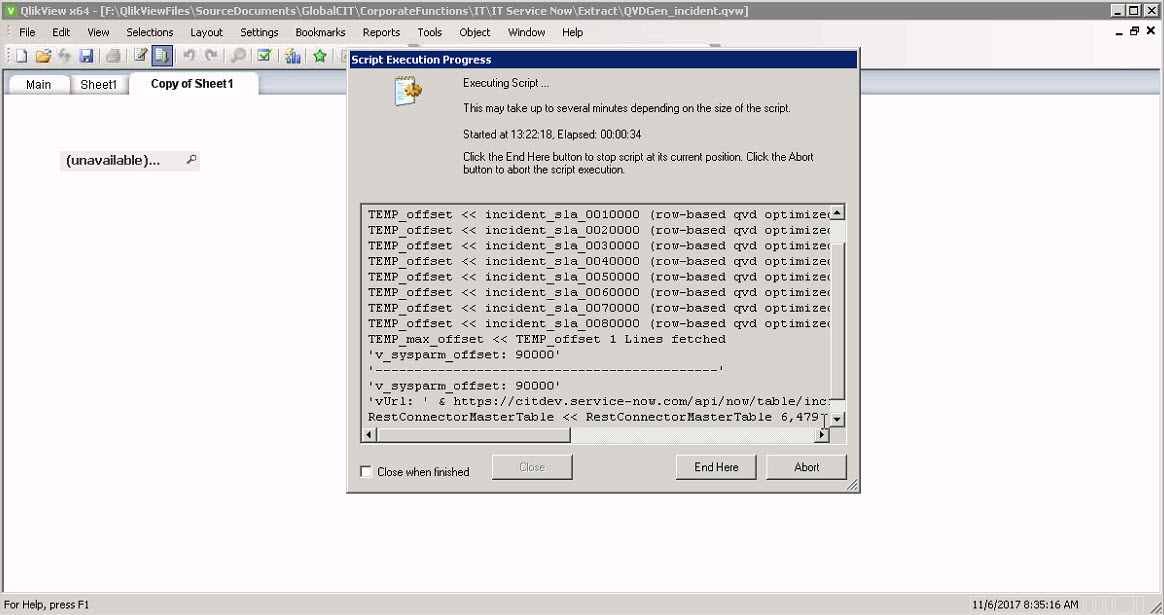Open the Window menu

(526, 32)
